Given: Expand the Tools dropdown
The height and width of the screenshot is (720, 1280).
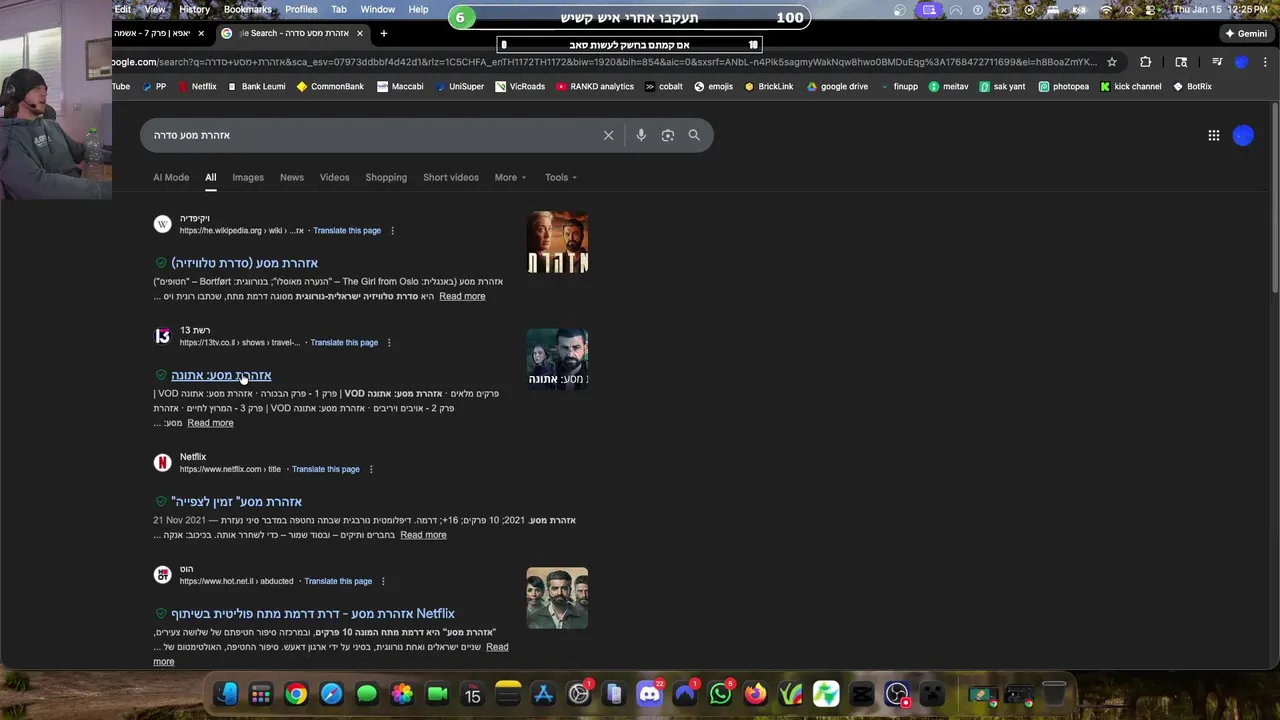Looking at the screenshot, I should (x=560, y=177).
